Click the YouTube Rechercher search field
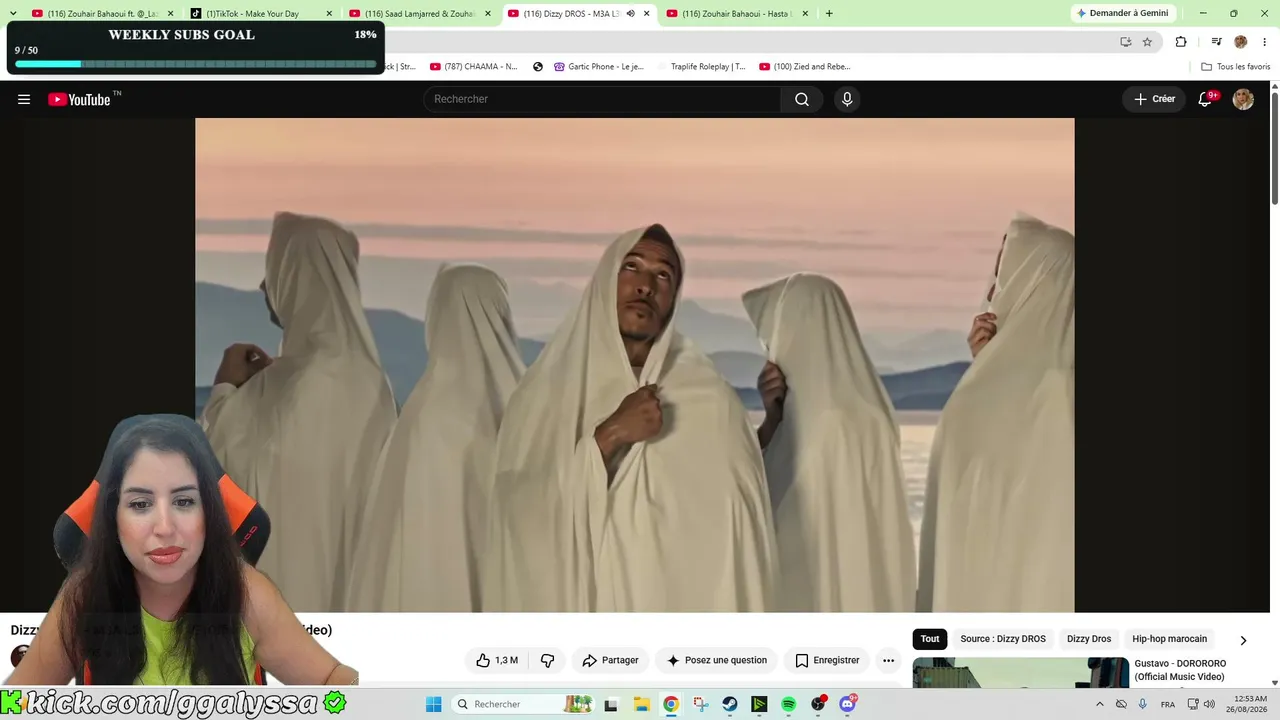The width and height of the screenshot is (1280, 720). [x=602, y=99]
